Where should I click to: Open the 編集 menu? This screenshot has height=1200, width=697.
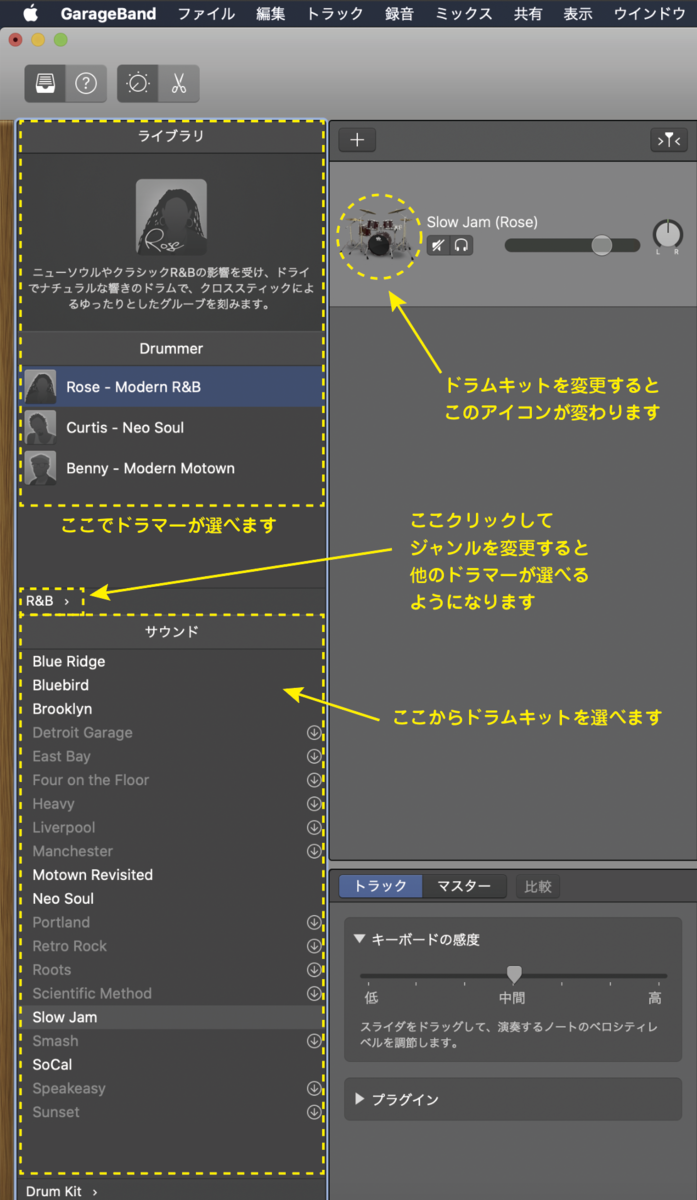270,14
